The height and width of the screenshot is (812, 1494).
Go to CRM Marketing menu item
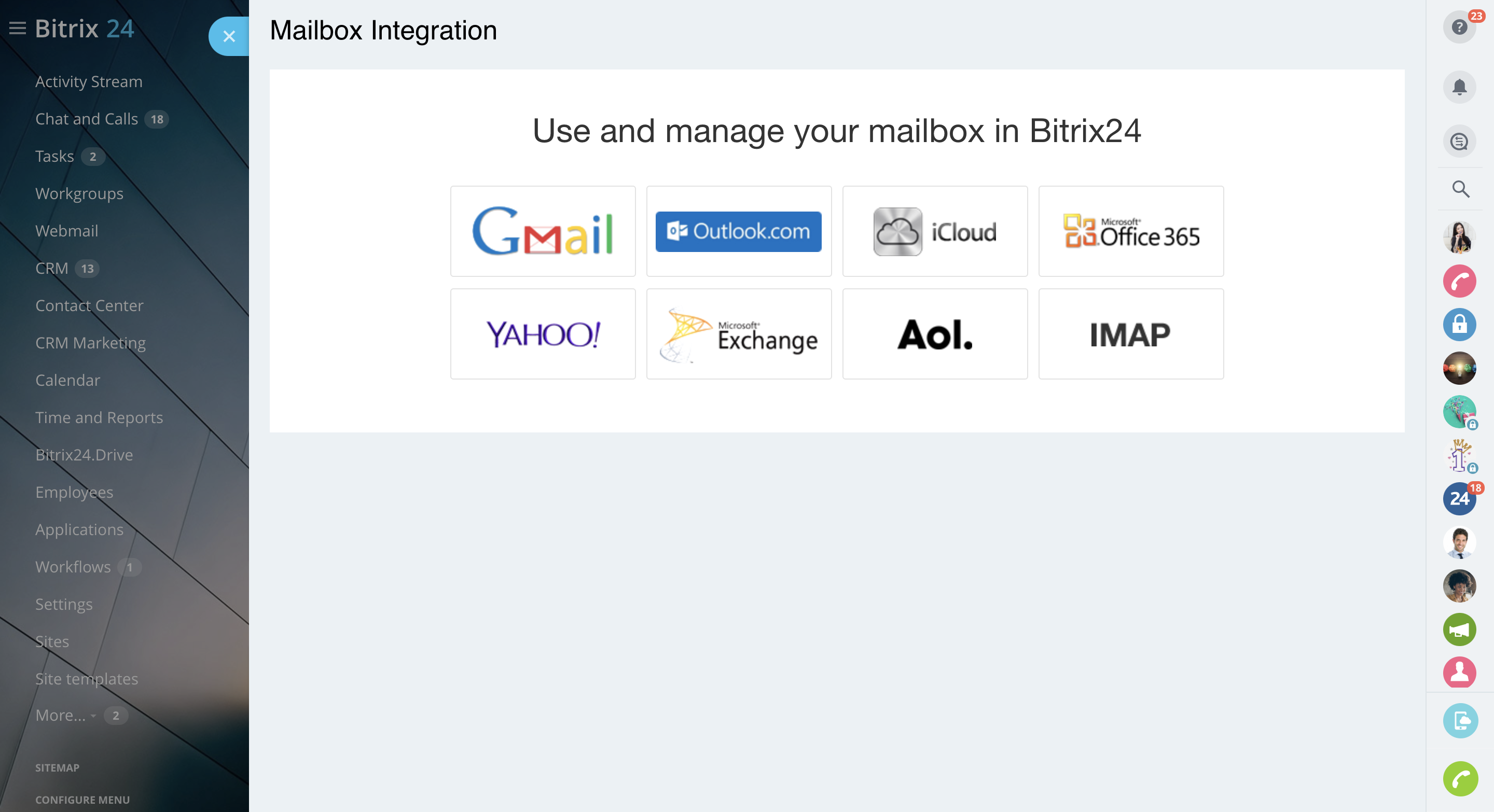[x=90, y=343]
